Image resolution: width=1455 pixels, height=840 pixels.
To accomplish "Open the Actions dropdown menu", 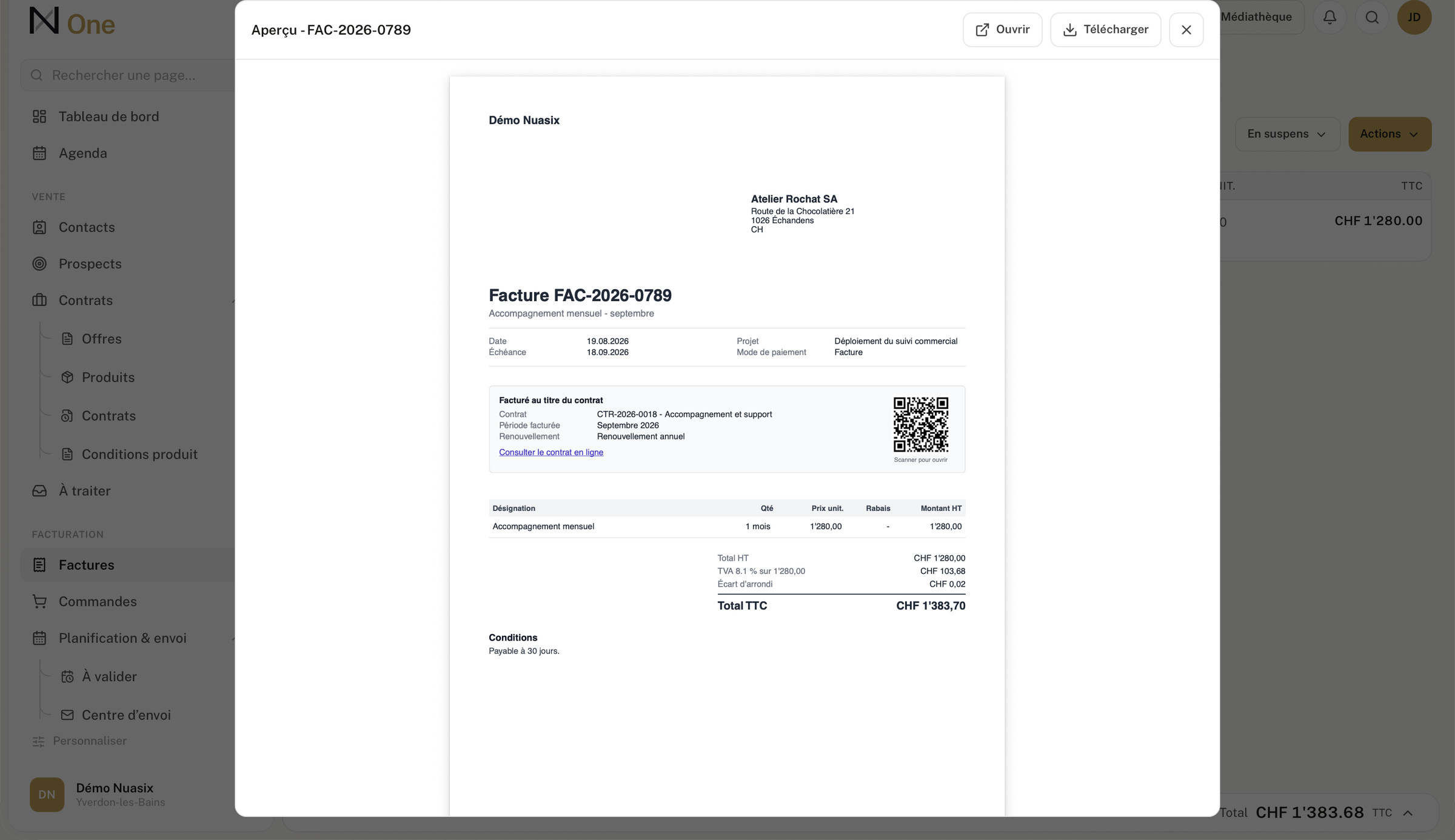I will [x=1390, y=134].
